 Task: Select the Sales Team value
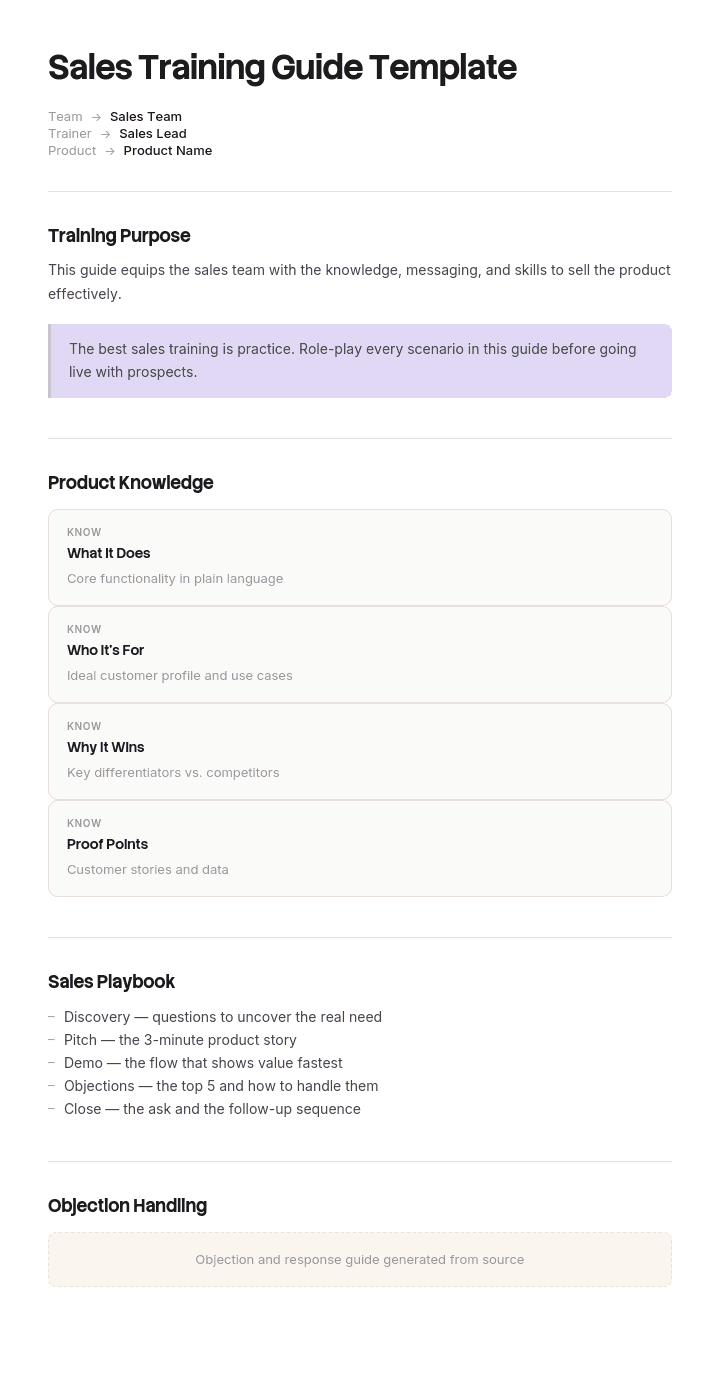(x=146, y=116)
